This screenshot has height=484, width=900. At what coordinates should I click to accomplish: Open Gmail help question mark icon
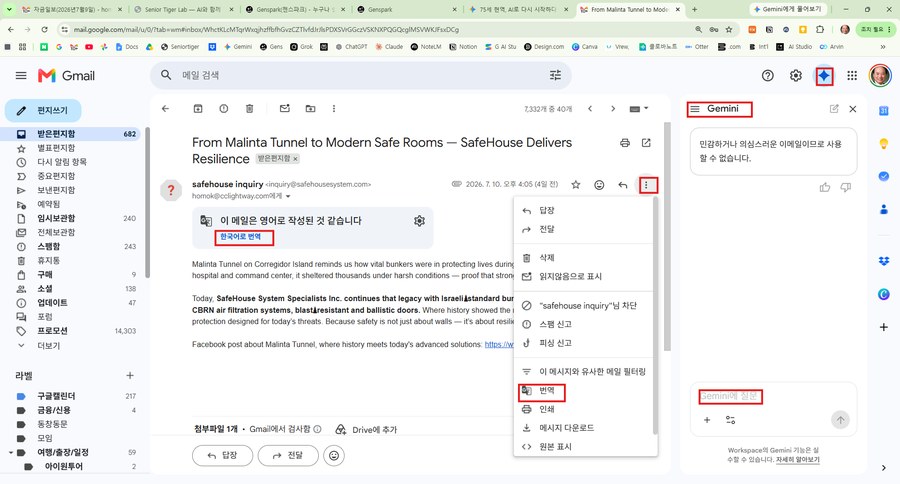pos(767,75)
